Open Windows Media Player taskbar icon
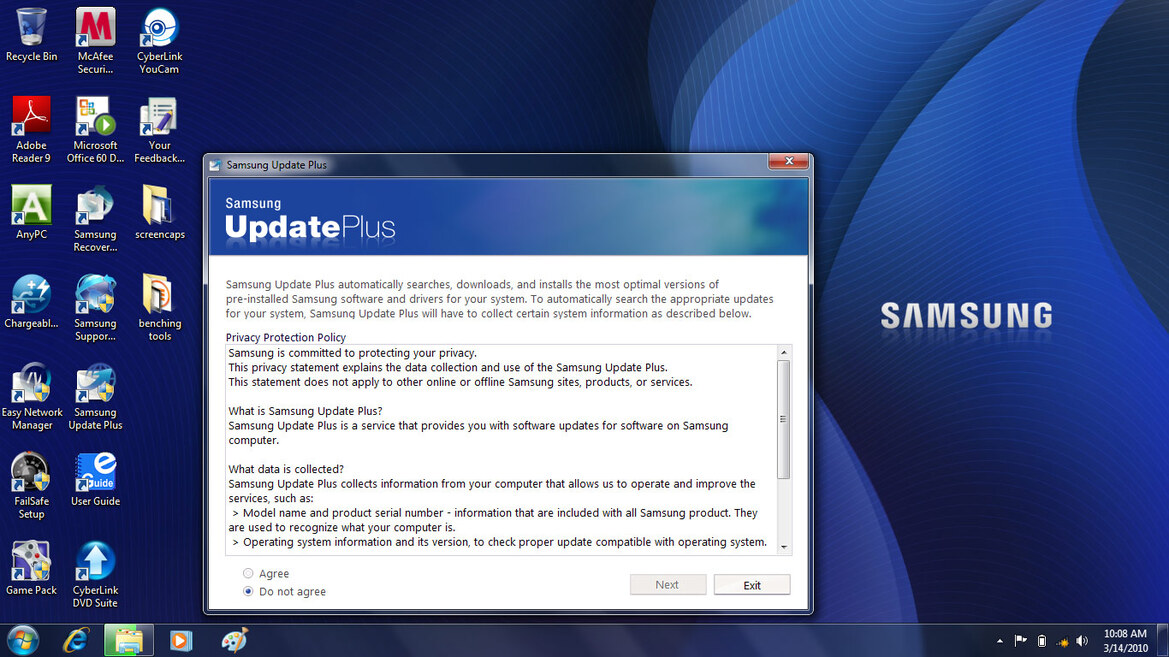This screenshot has height=657, width=1169. 180,641
